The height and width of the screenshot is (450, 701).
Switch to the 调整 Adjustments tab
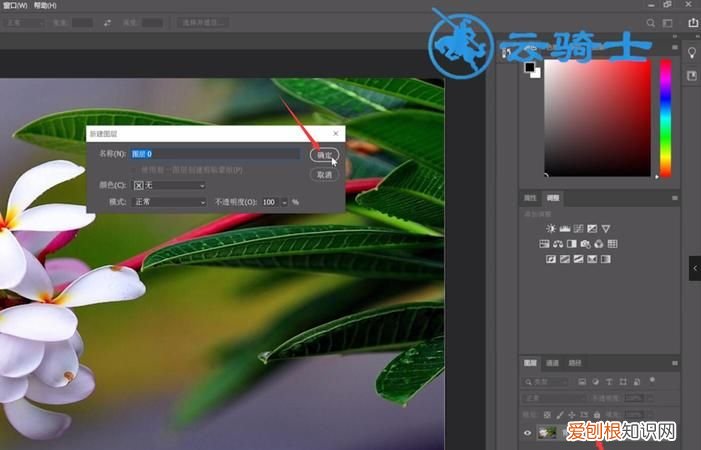(x=553, y=198)
